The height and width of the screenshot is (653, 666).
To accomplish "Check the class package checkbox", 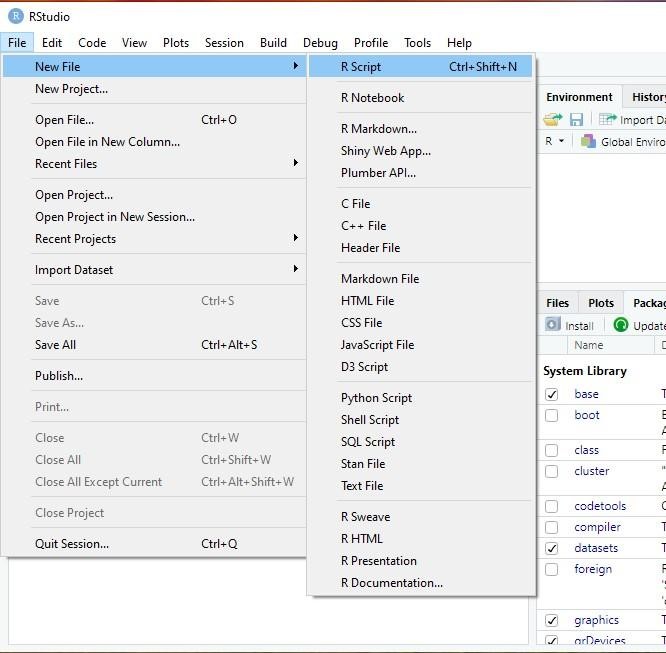I will [551, 450].
